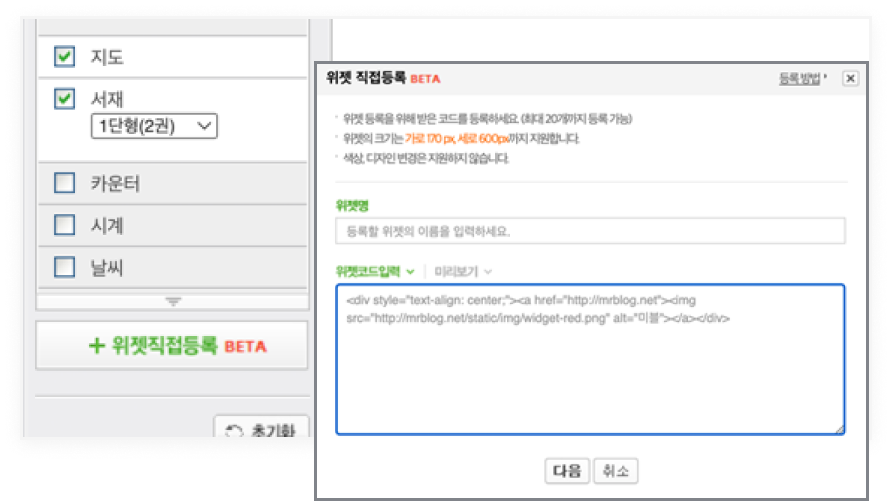Viewport: 892px width, 501px height.
Task: Click the 위젯직접등록 BETA button
Action: (x=172, y=345)
